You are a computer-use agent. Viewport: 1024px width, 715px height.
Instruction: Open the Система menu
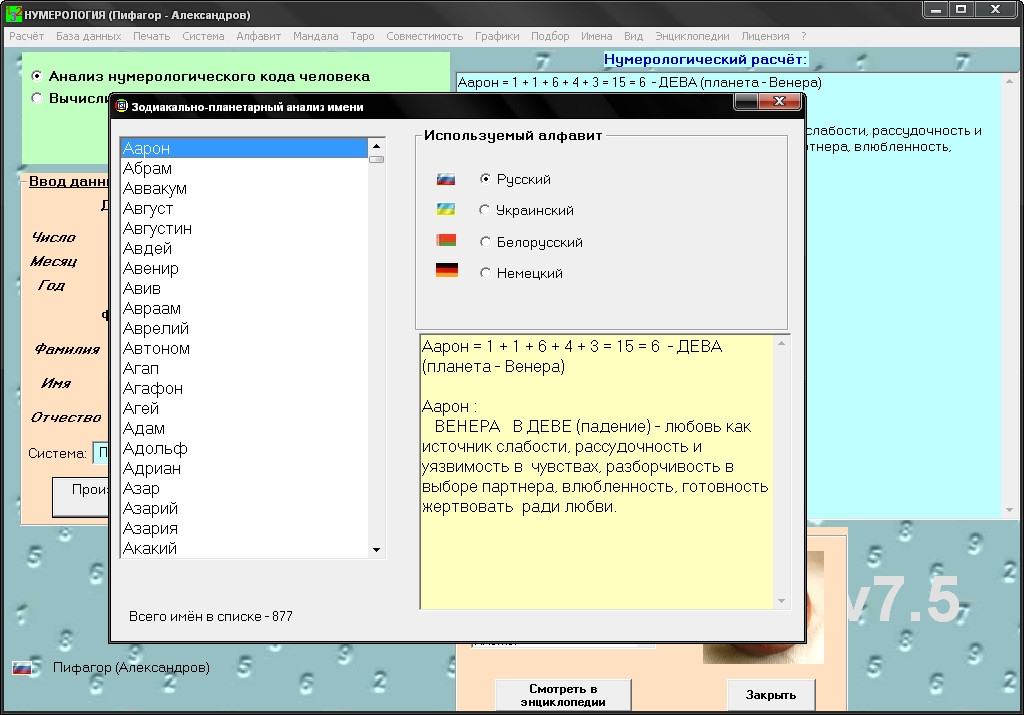[203, 36]
